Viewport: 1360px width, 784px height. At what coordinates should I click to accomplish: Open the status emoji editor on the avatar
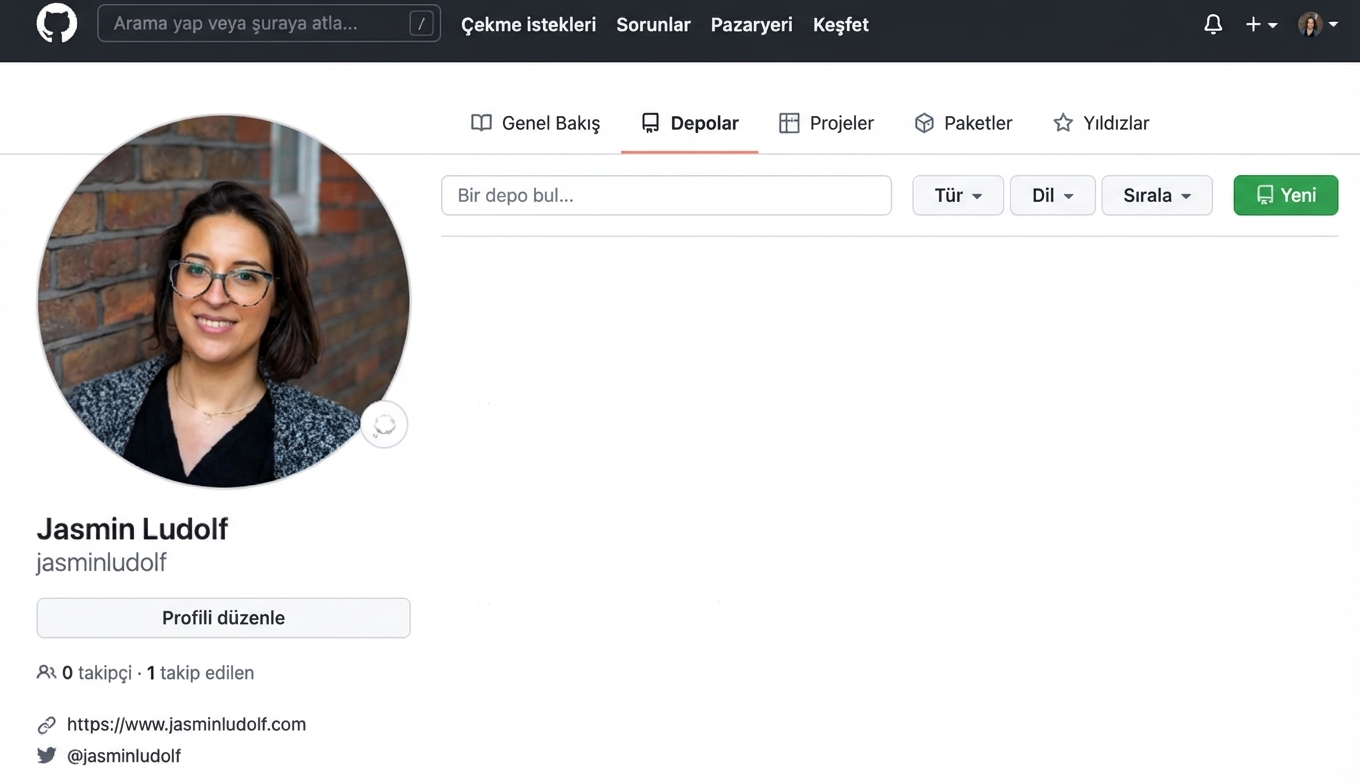(384, 424)
